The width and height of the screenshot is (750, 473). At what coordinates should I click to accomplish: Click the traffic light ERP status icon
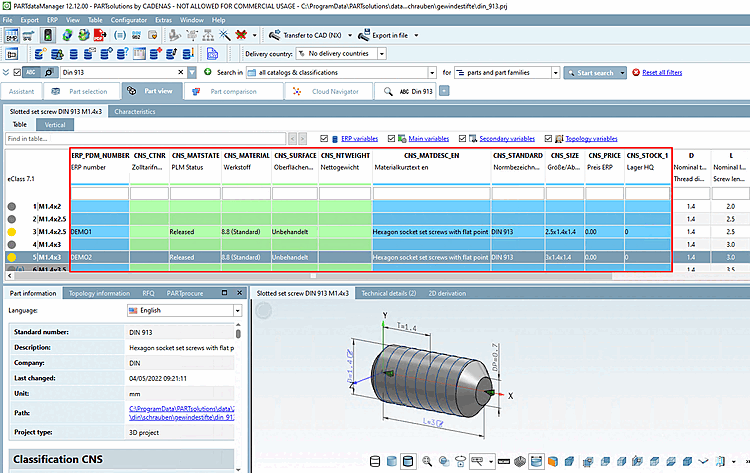[48, 35]
